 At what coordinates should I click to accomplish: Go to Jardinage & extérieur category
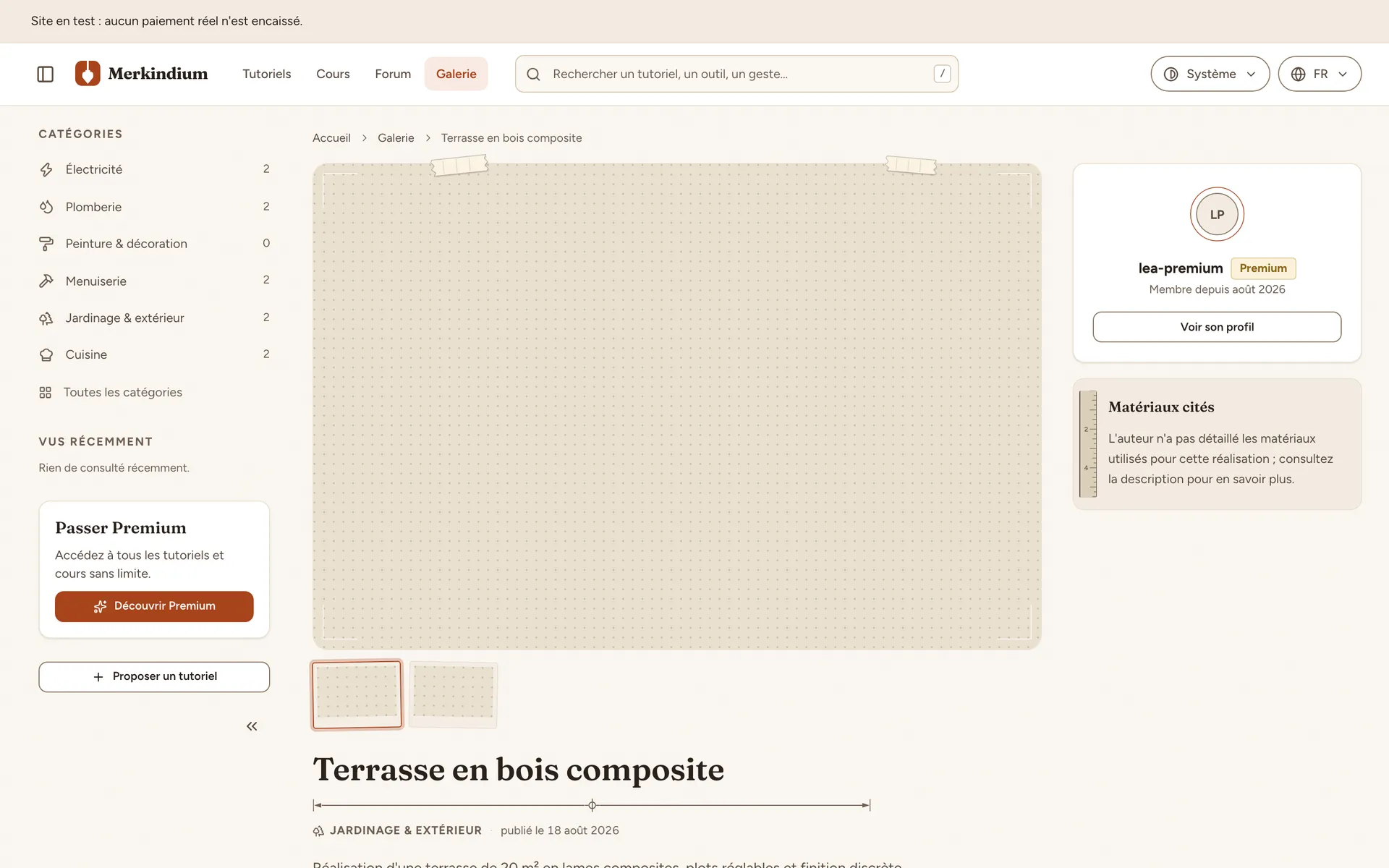(154, 318)
